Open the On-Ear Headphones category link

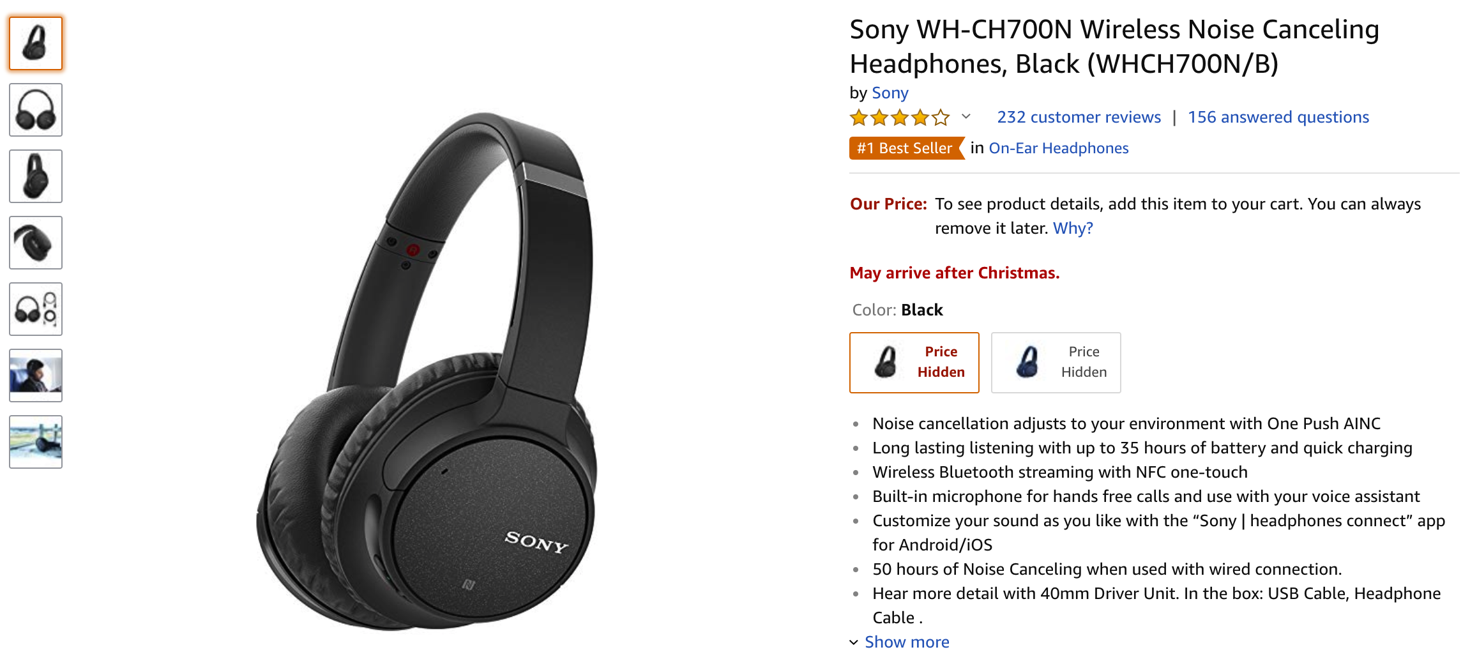tap(1058, 148)
